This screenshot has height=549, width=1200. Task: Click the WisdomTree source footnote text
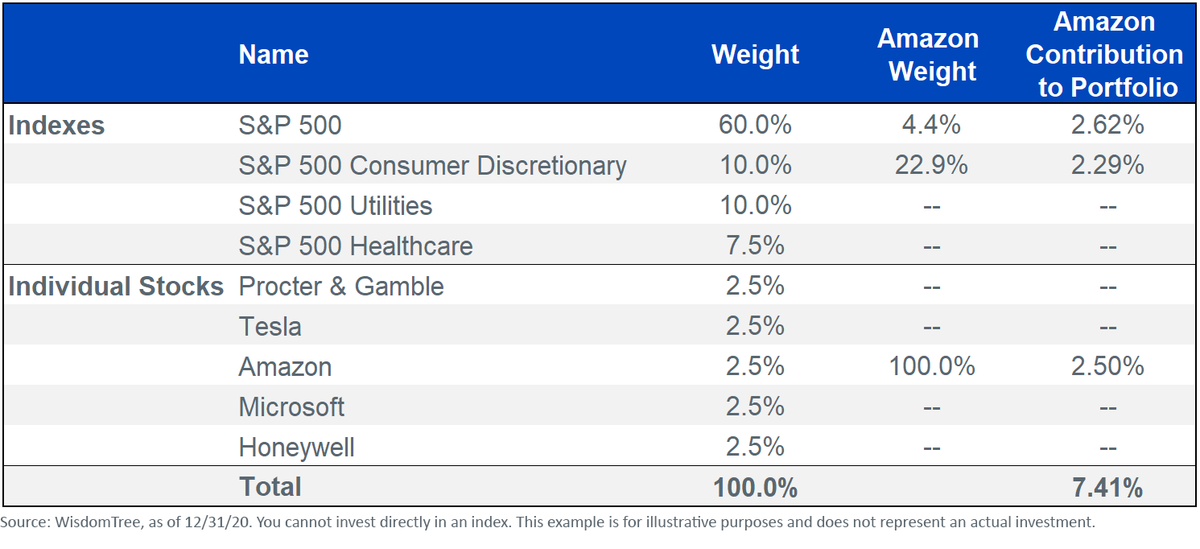pos(548,523)
